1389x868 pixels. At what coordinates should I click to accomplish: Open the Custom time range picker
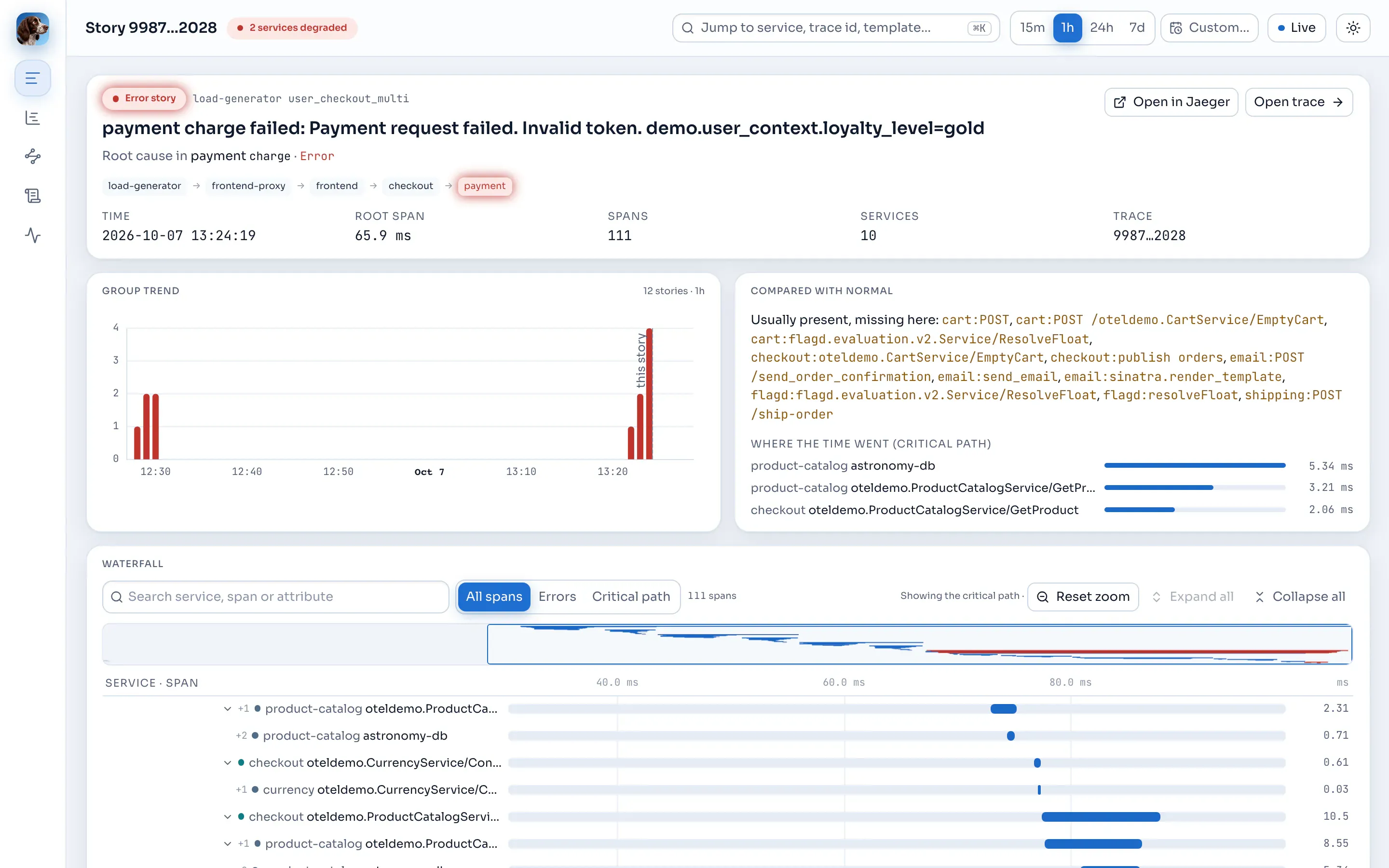[x=1210, y=28]
